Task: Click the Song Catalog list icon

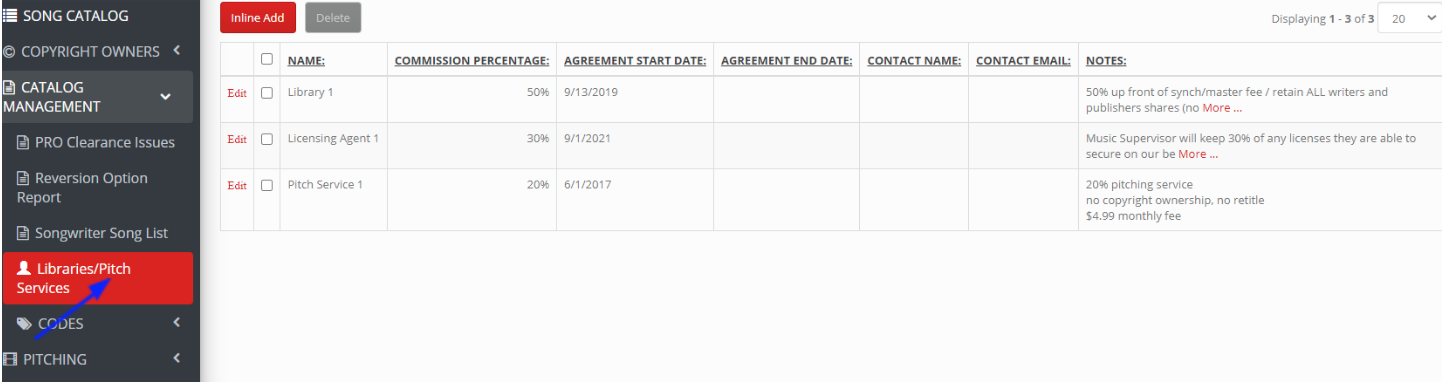Action: (x=9, y=15)
